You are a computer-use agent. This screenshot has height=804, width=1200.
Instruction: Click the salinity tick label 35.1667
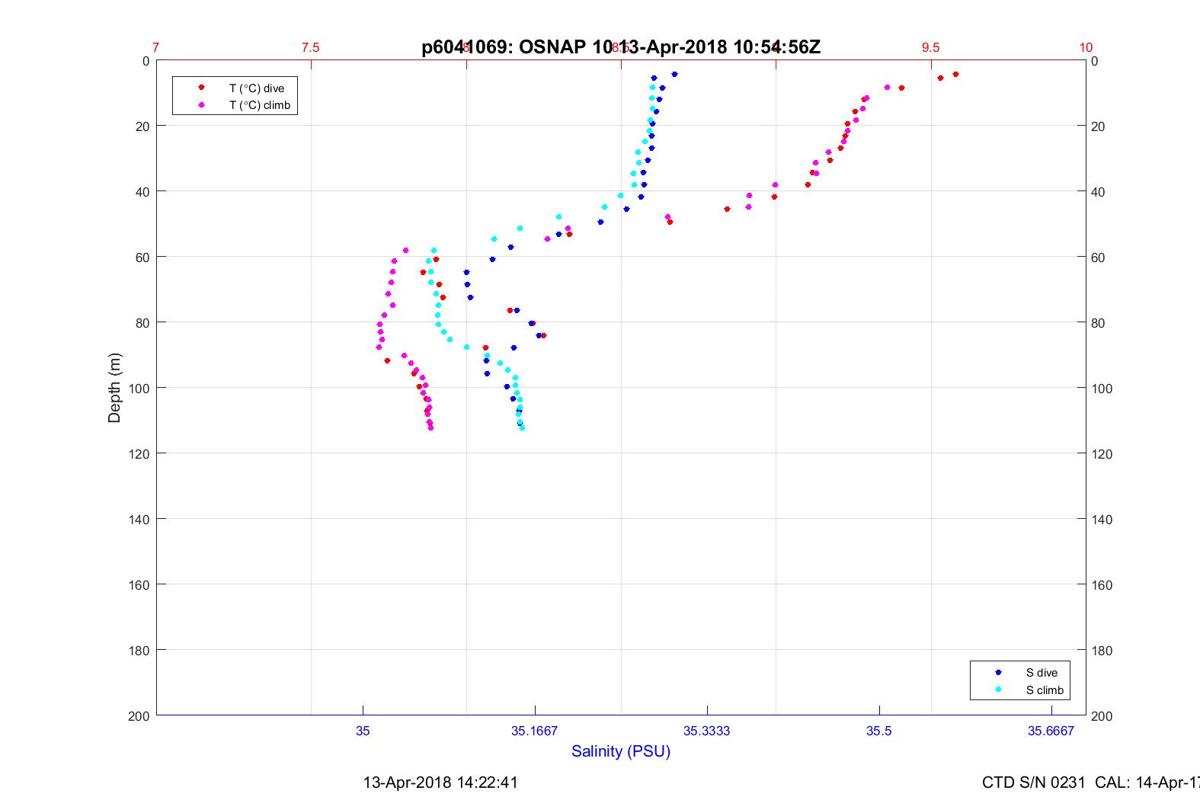point(535,732)
